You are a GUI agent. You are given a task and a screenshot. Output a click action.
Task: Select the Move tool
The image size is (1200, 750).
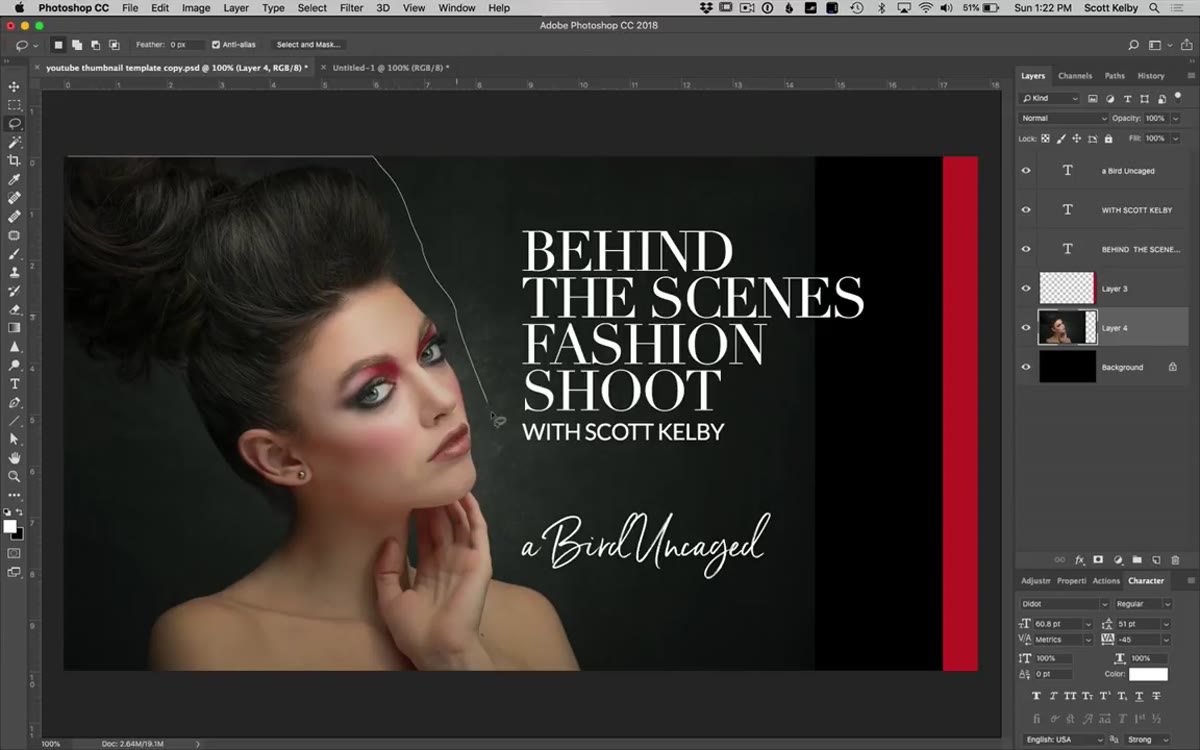[x=14, y=87]
